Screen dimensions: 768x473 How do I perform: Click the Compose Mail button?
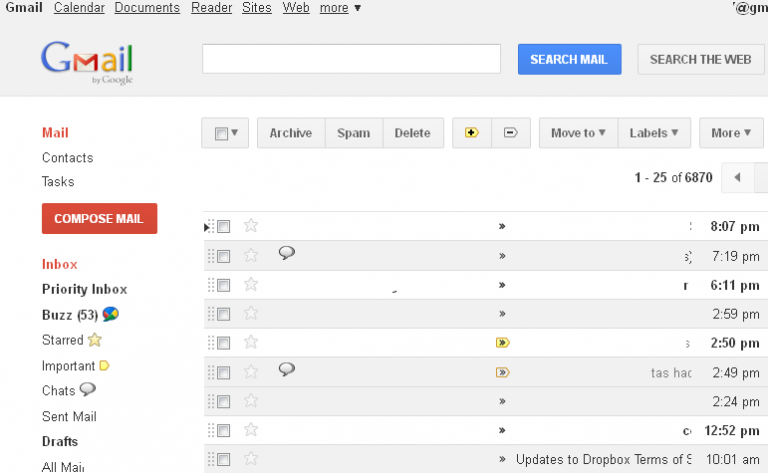tap(99, 218)
